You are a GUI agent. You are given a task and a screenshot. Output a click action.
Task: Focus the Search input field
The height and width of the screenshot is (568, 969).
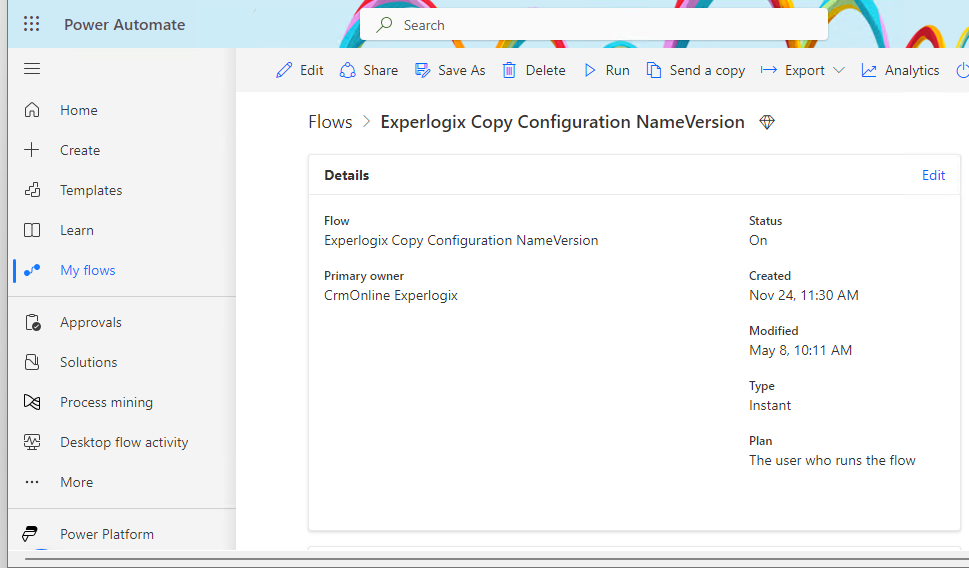(594, 25)
